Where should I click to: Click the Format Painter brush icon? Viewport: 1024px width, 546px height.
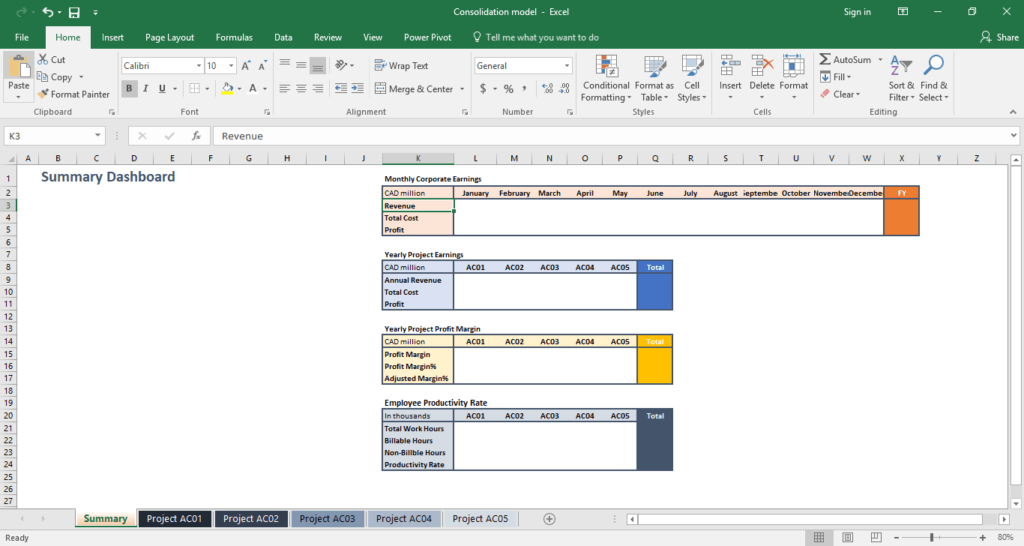(43, 94)
